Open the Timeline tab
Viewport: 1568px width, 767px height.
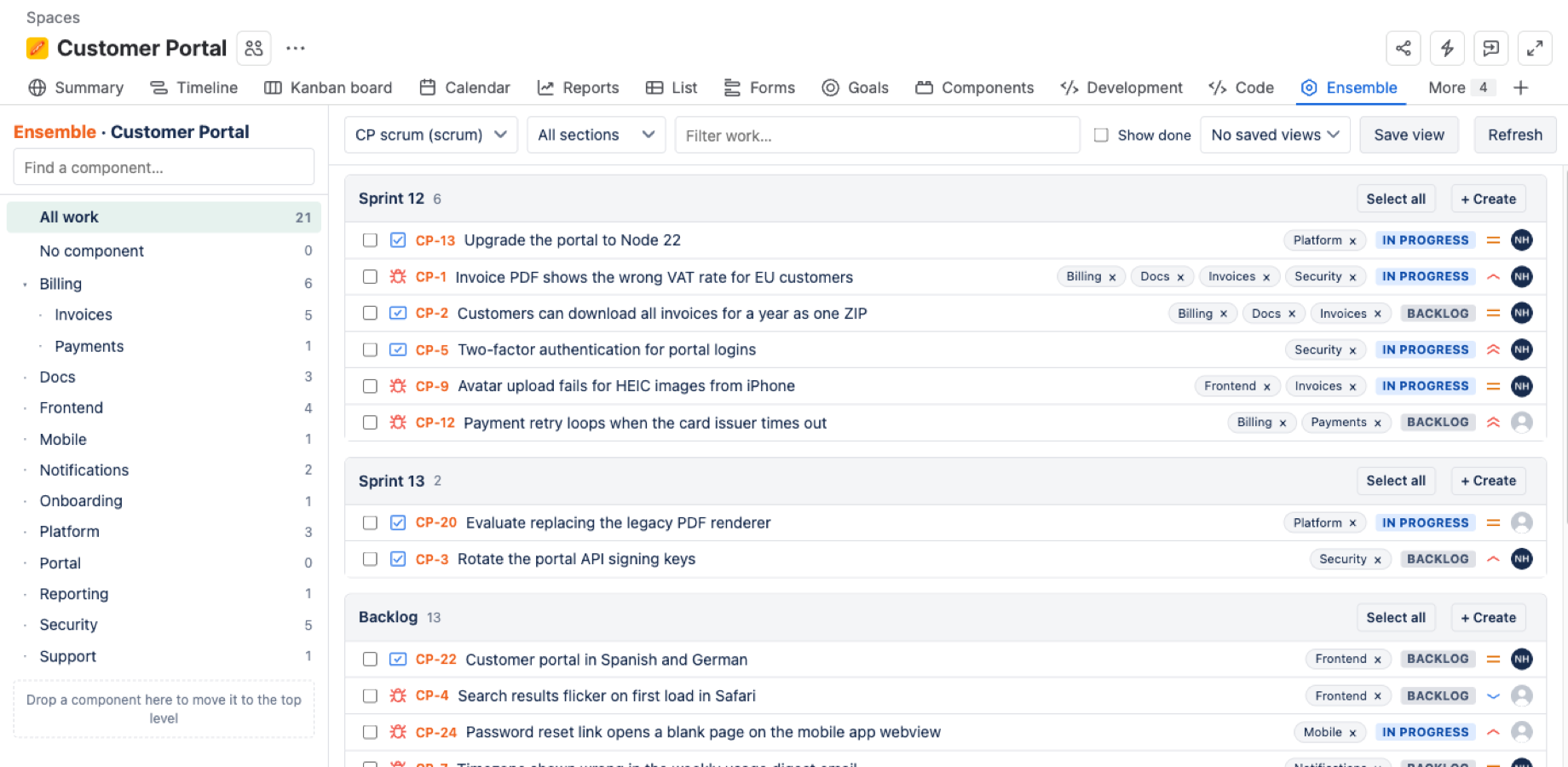194,88
